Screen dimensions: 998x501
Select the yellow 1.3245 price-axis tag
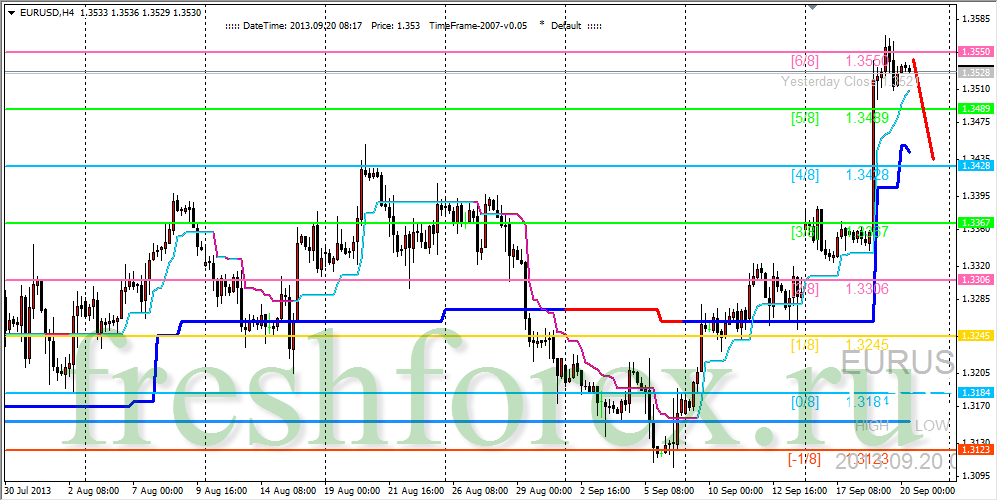(975, 335)
